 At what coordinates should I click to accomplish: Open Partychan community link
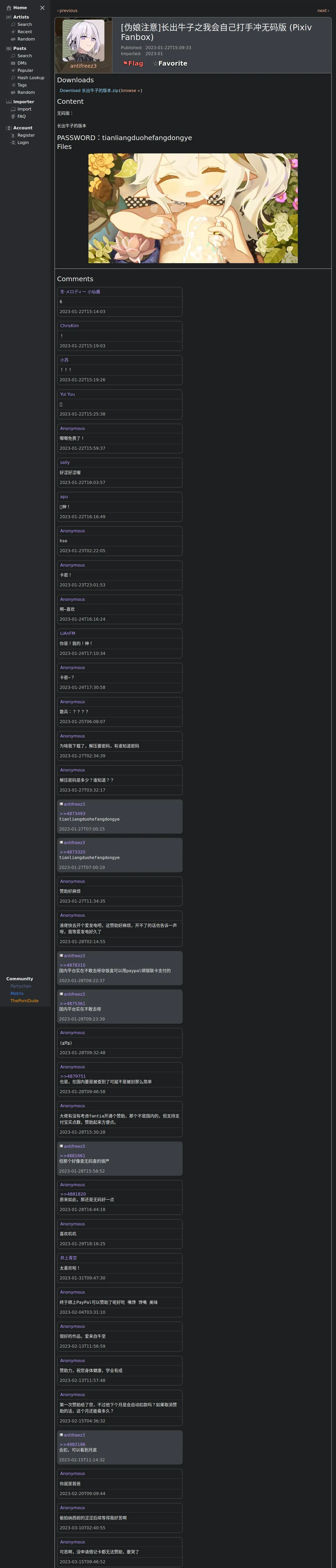click(x=21, y=986)
